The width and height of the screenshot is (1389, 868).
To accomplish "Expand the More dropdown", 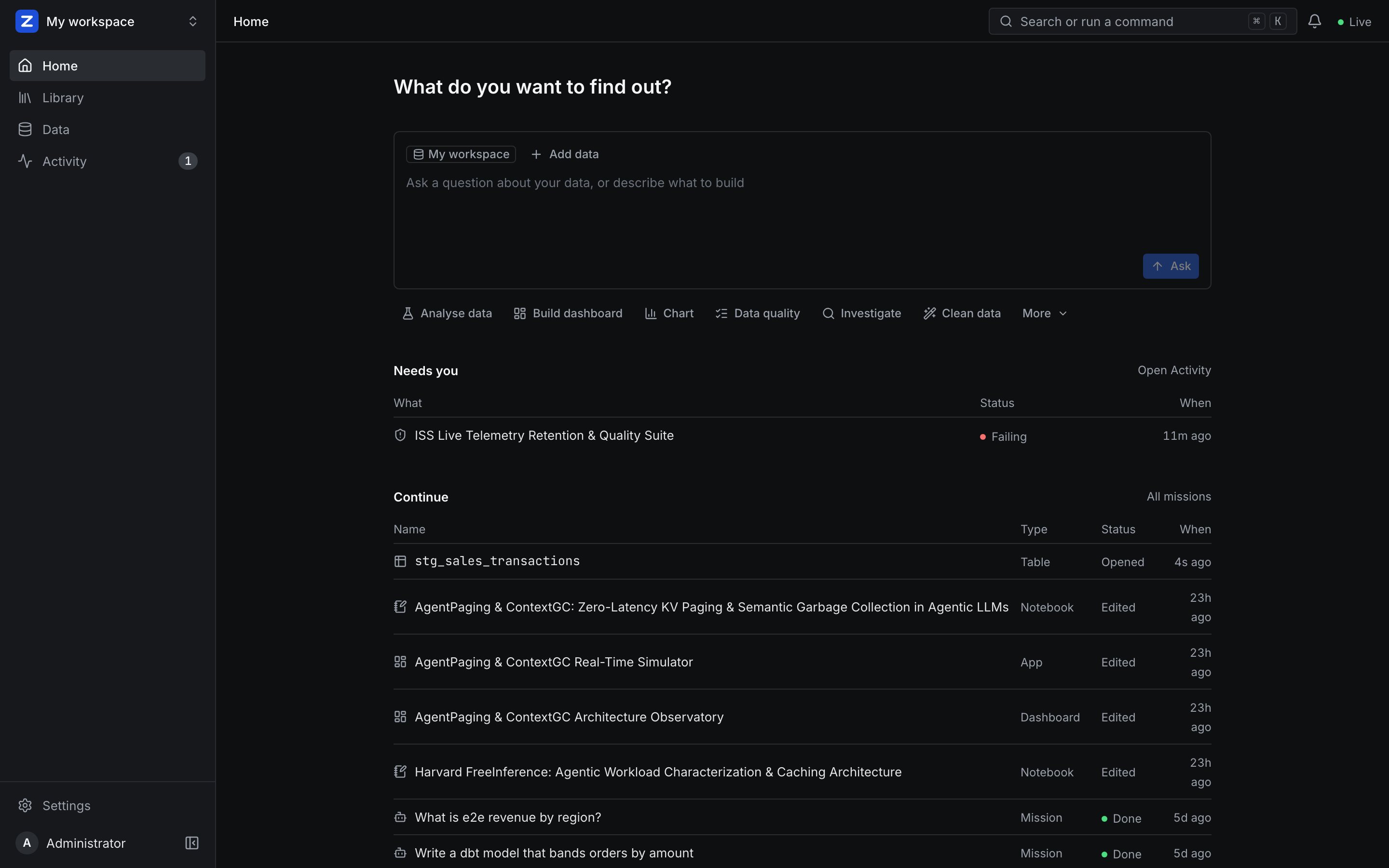I will [1044, 313].
